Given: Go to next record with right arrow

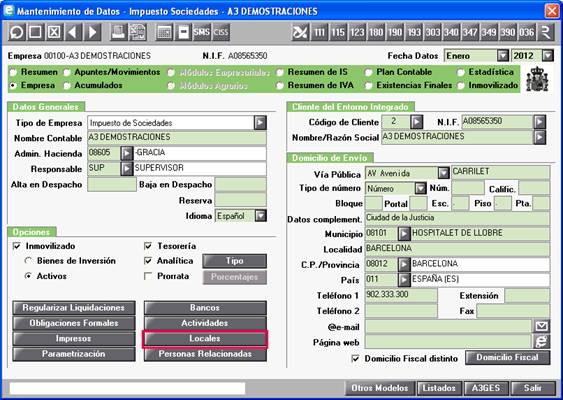Looking at the screenshot, I should [92, 33].
